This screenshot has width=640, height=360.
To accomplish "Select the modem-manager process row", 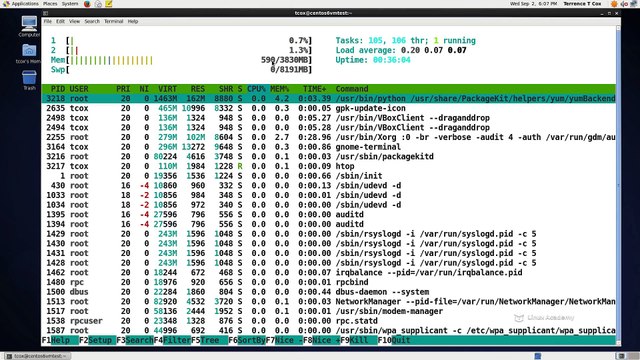I will click(329, 311).
